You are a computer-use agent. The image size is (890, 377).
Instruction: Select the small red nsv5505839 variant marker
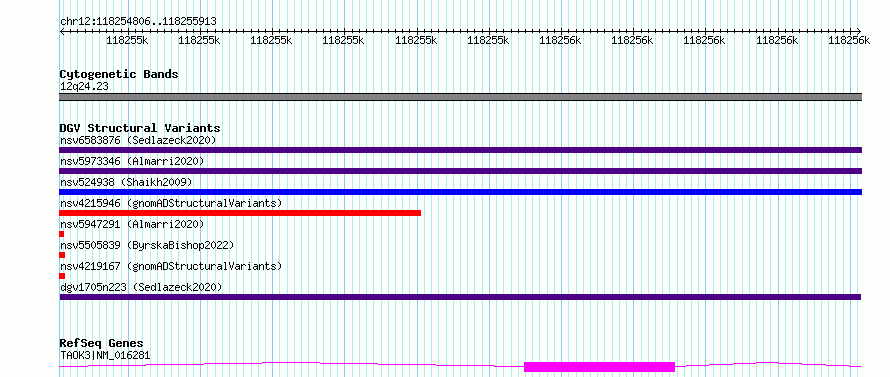[x=62, y=255]
